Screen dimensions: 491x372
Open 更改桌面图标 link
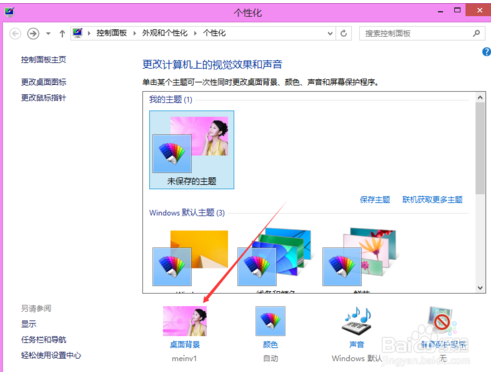click(x=44, y=82)
